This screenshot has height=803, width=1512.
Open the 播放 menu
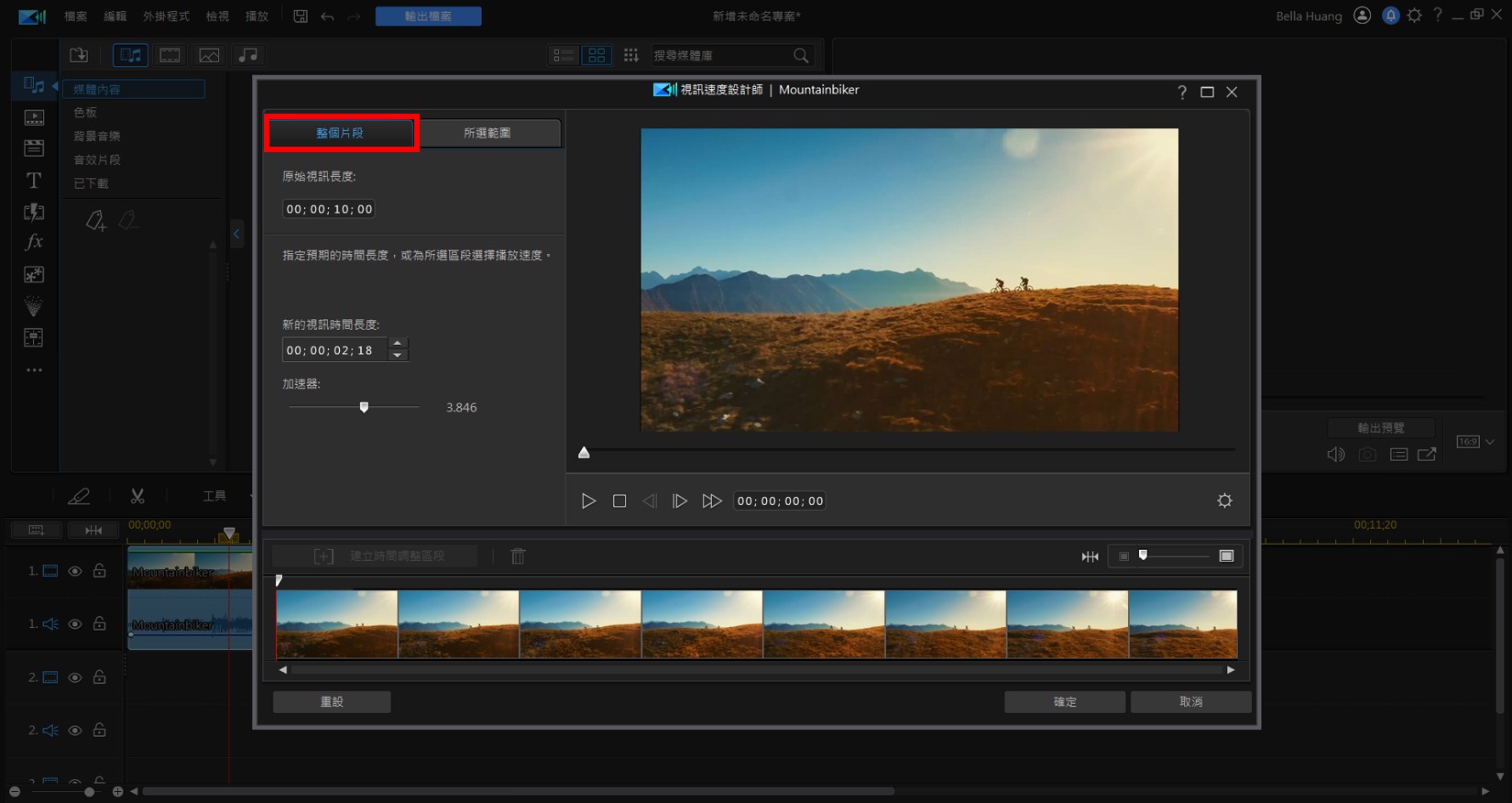point(257,16)
